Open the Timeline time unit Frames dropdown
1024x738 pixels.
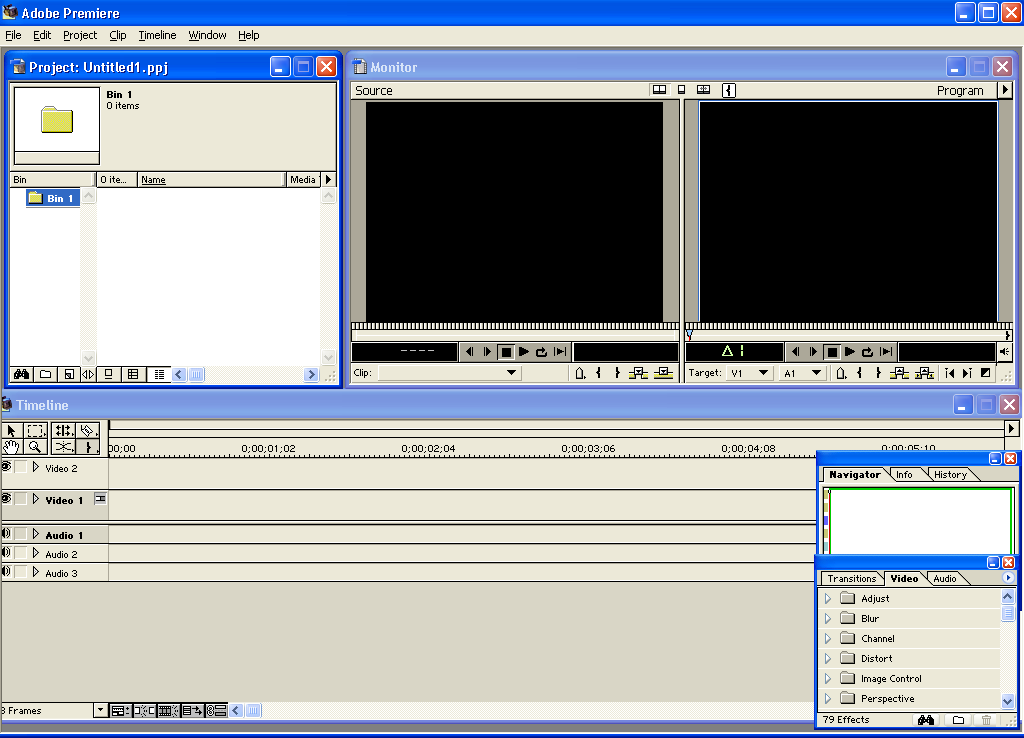tap(100, 710)
